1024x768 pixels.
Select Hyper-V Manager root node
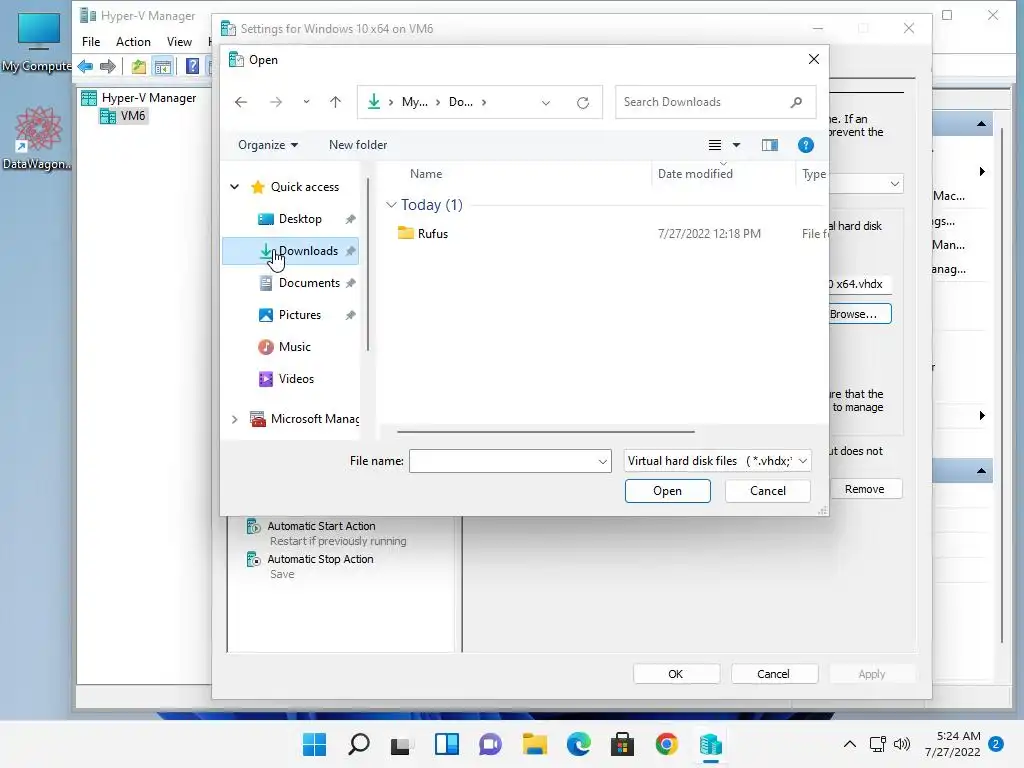click(x=138, y=98)
